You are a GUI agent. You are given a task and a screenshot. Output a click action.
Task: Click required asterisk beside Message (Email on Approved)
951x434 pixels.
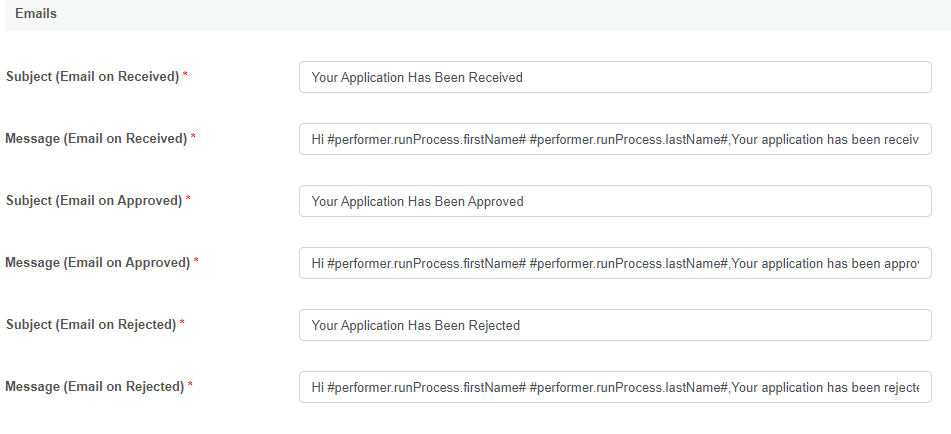coord(196,262)
